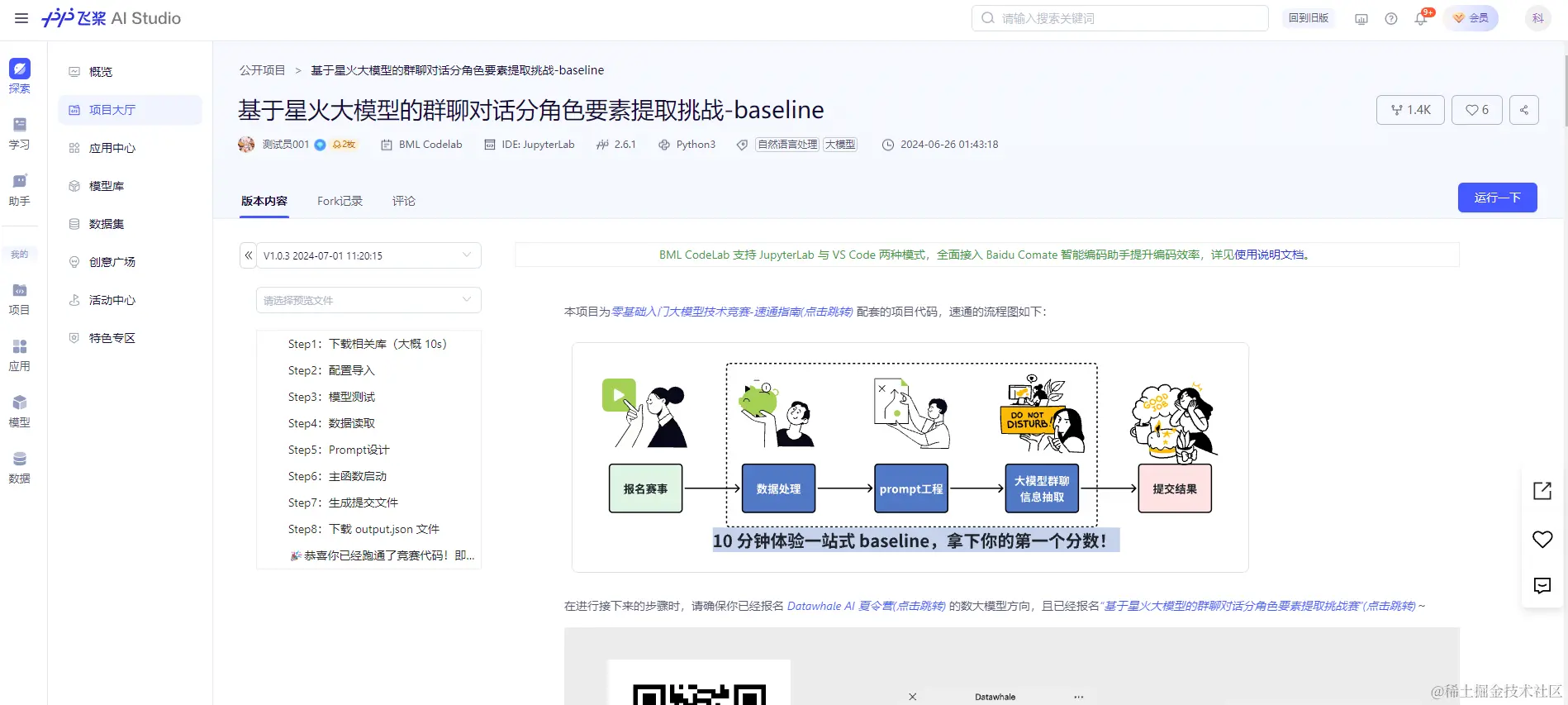Select 特色专区 in the side menu
The height and width of the screenshot is (705, 1568).
click(130, 338)
